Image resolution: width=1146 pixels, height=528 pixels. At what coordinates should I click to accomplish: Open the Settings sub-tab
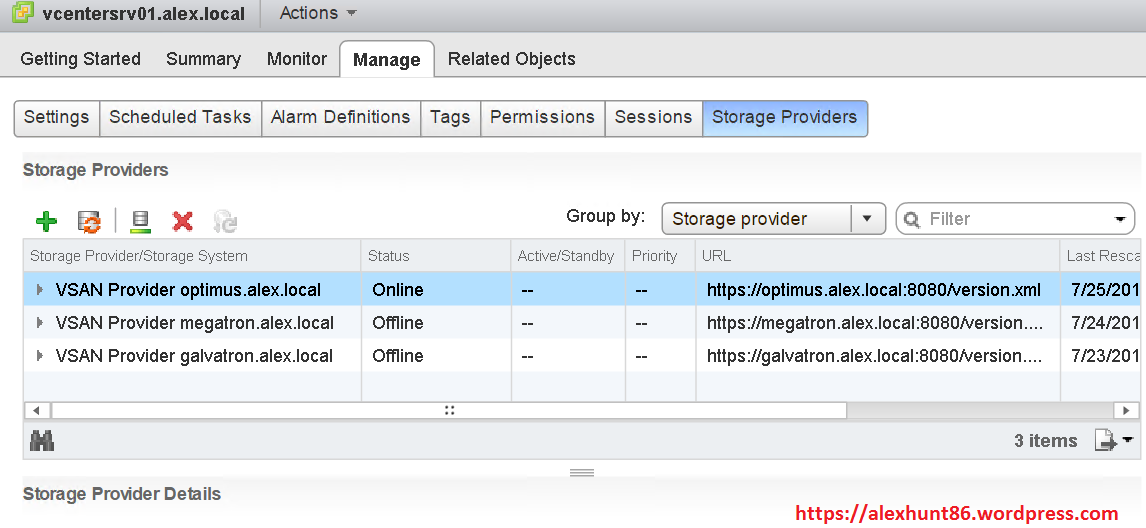point(56,118)
